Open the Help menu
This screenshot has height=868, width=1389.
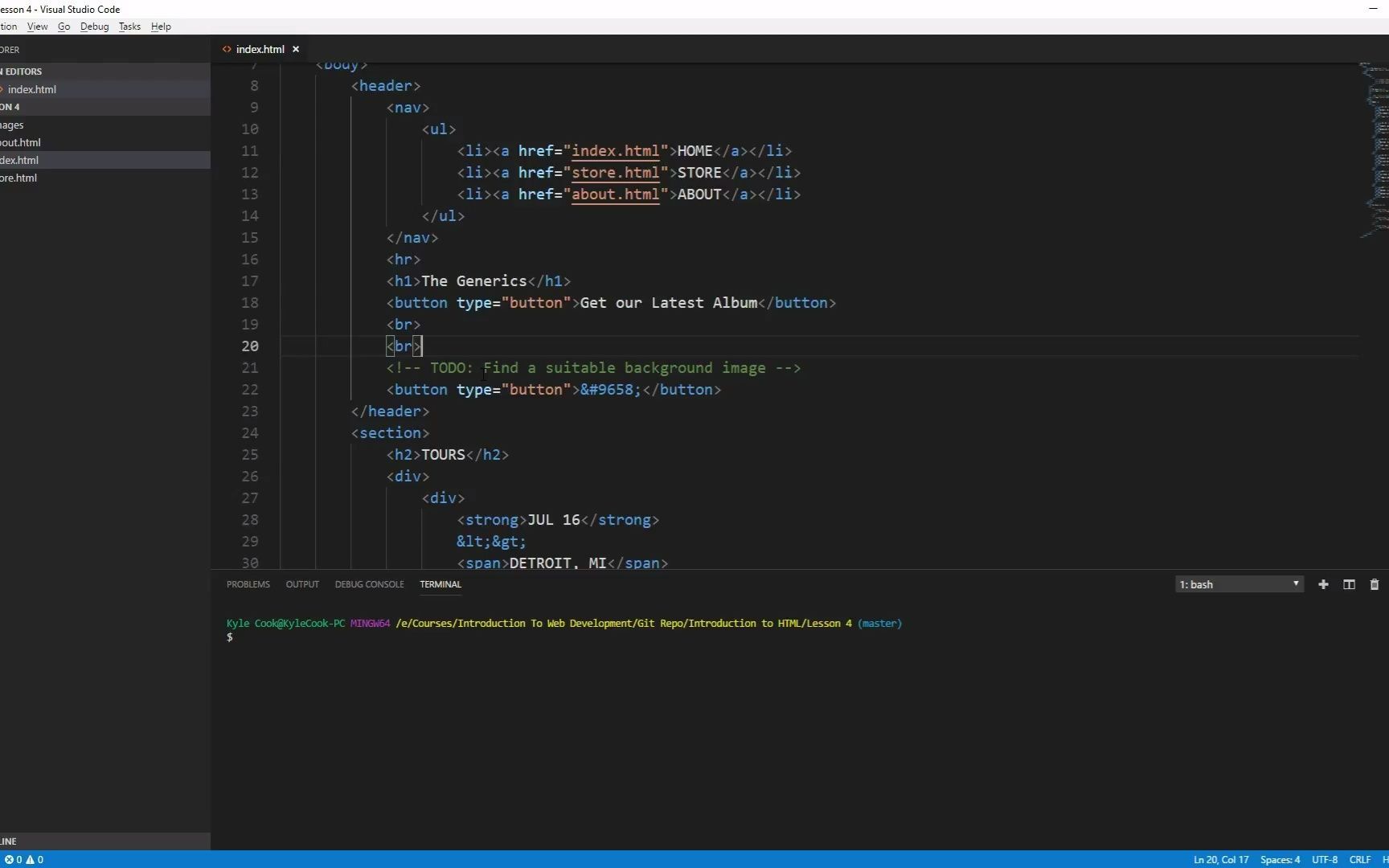(x=161, y=27)
